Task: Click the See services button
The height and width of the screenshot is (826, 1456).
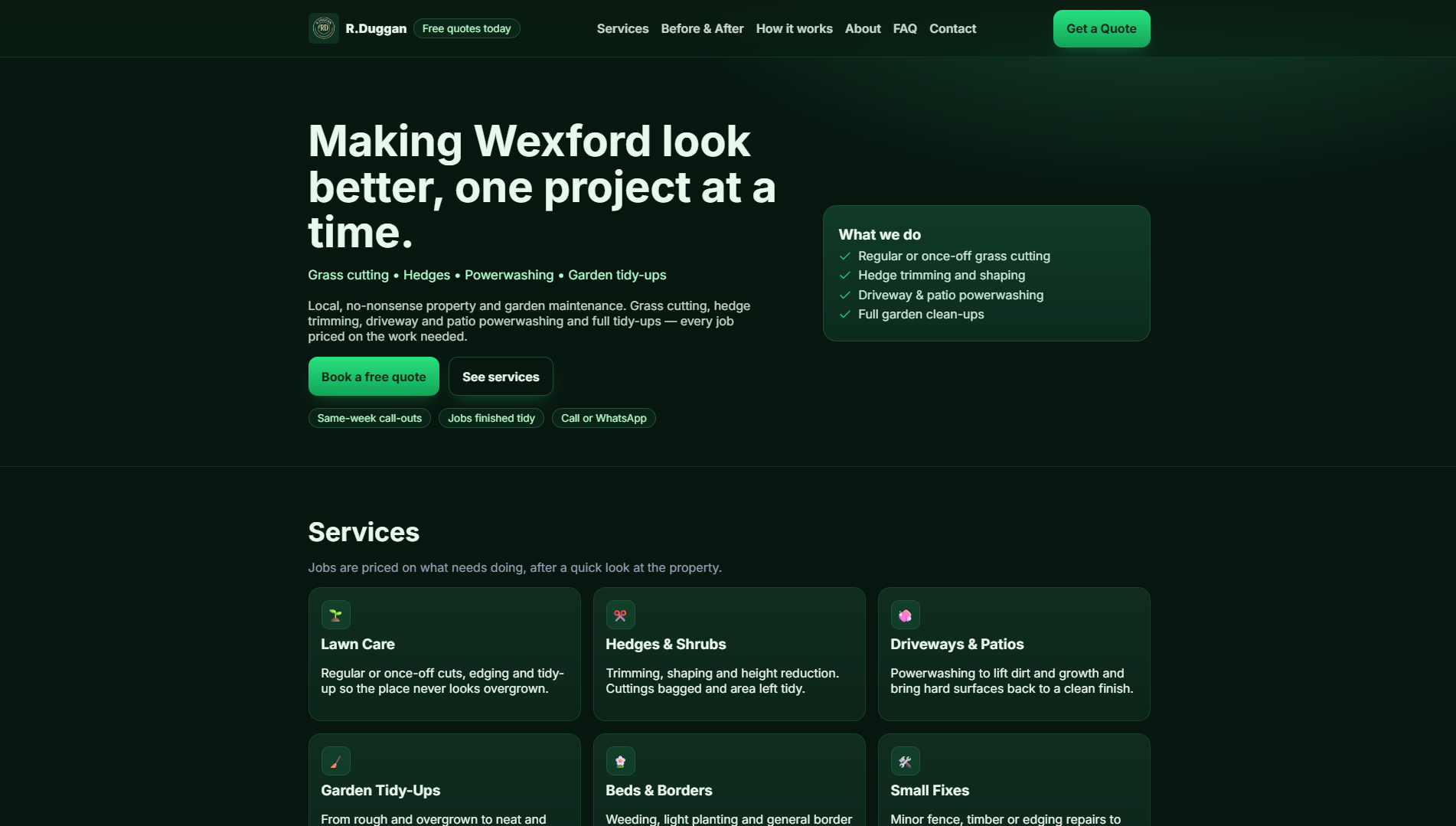Action: [501, 376]
